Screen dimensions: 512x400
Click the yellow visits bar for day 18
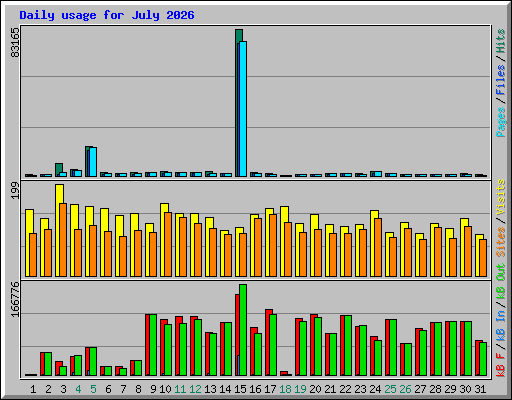(x=283, y=241)
